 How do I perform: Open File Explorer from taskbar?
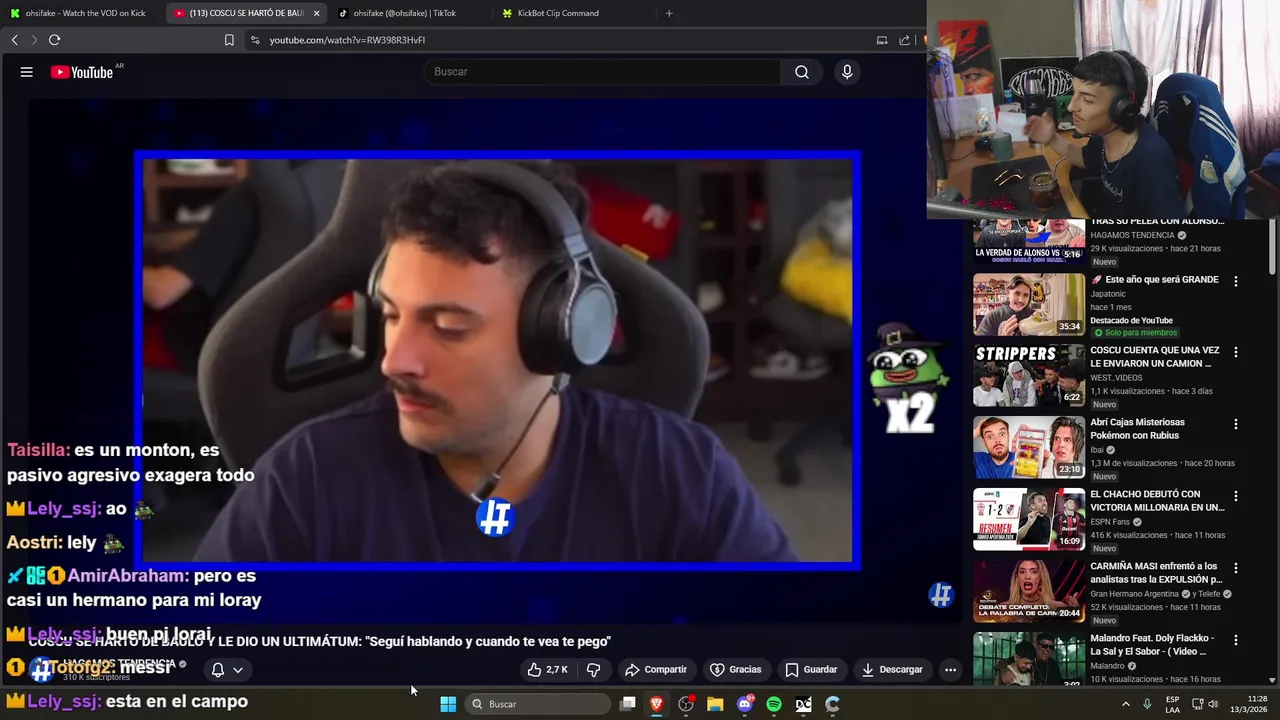tap(715, 704)
